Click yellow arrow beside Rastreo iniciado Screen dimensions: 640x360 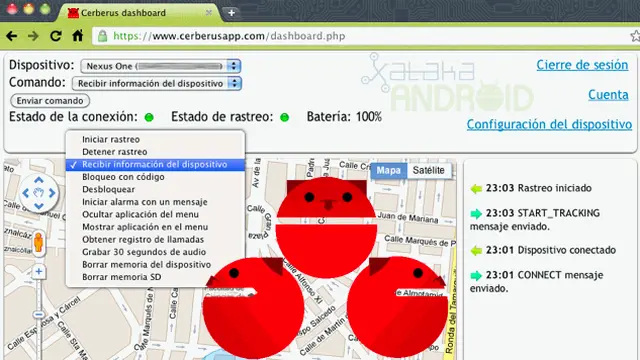(476, 189)
